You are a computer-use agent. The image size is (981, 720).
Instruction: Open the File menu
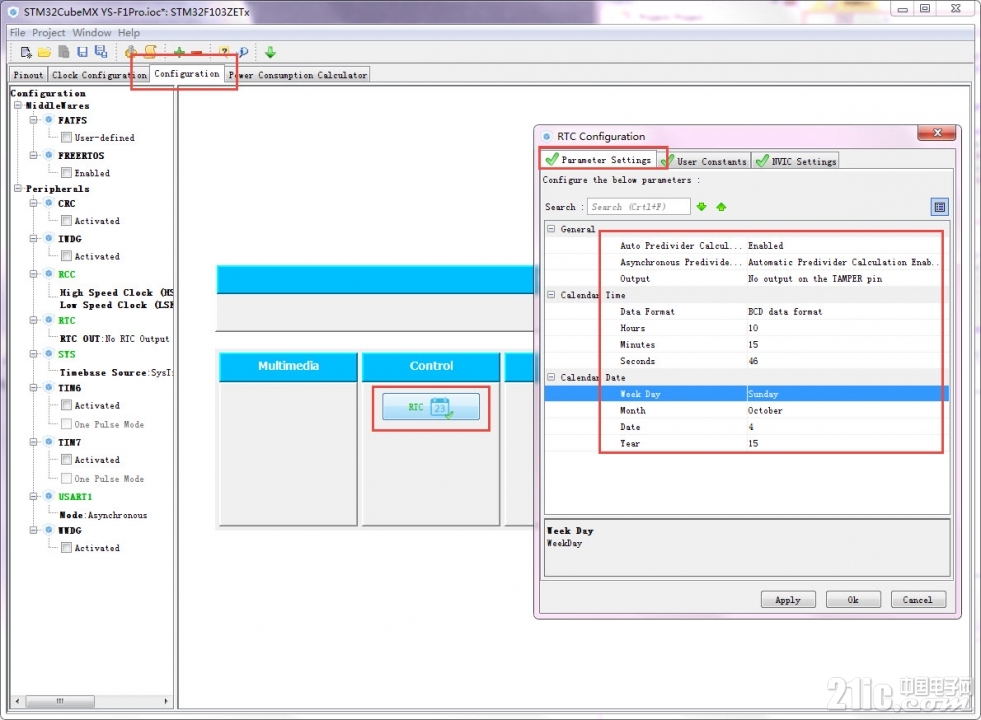point(18,33)
